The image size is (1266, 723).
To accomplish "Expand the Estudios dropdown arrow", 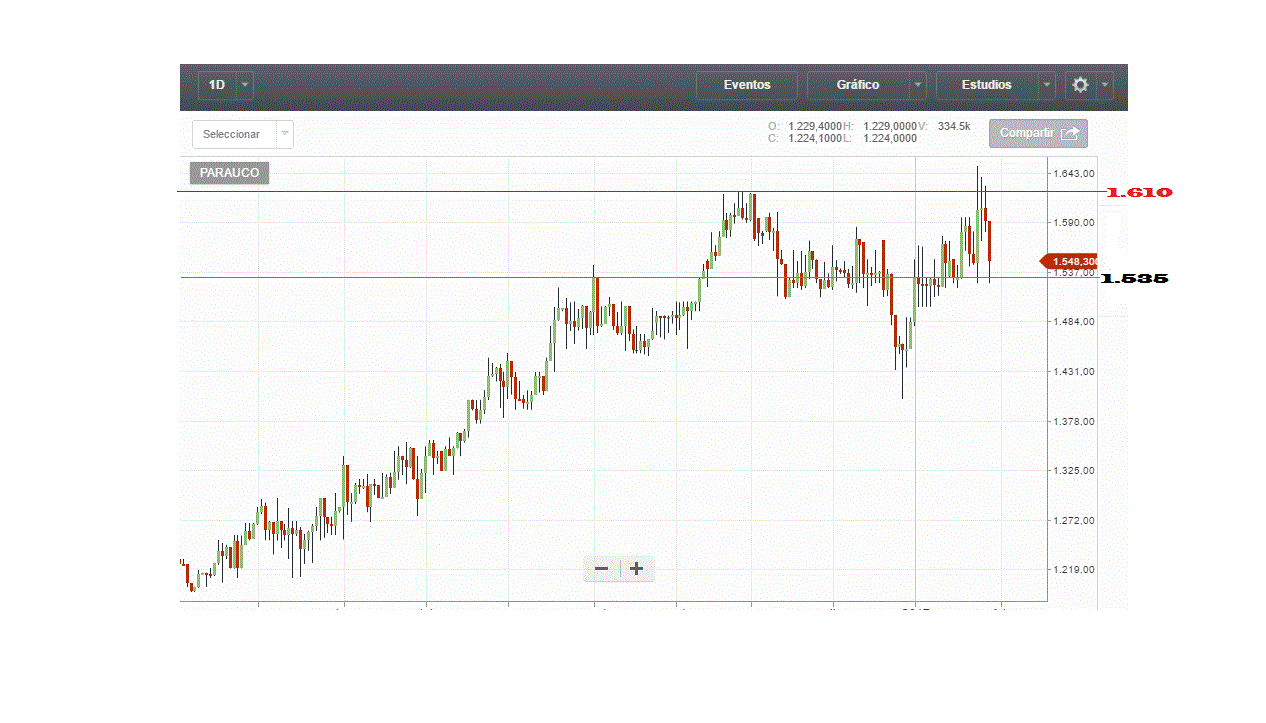I will coord(1047,85).
